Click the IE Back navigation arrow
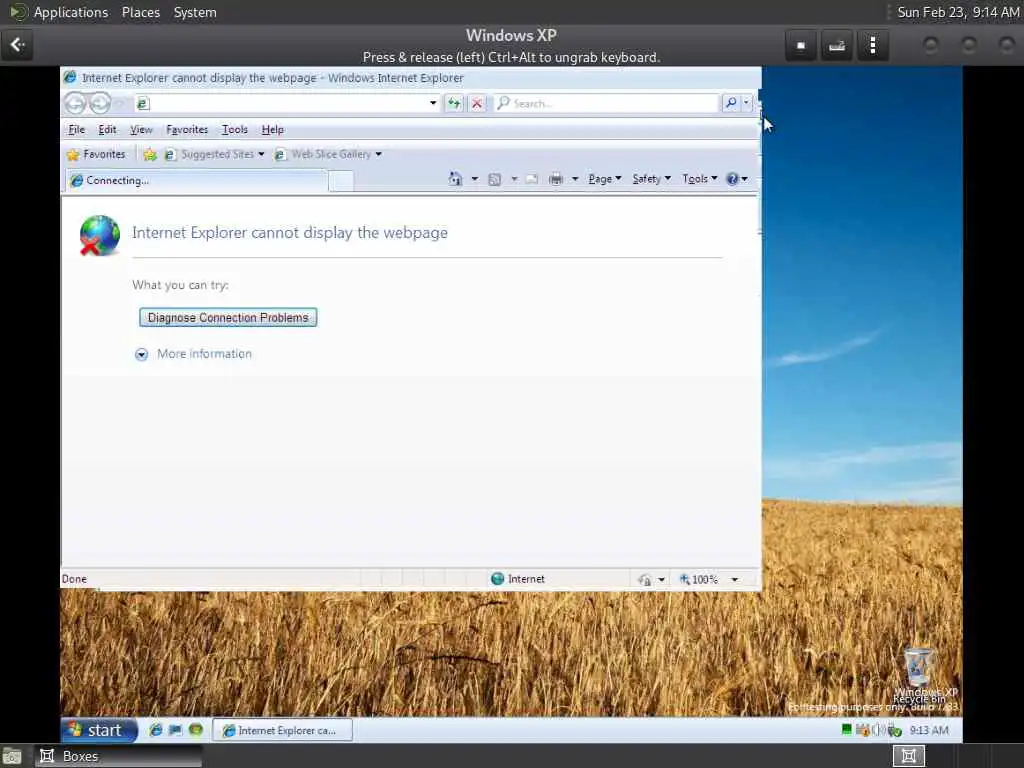Image resolution: width=1024 pixels, height=768 pixels. pos(76,103)
